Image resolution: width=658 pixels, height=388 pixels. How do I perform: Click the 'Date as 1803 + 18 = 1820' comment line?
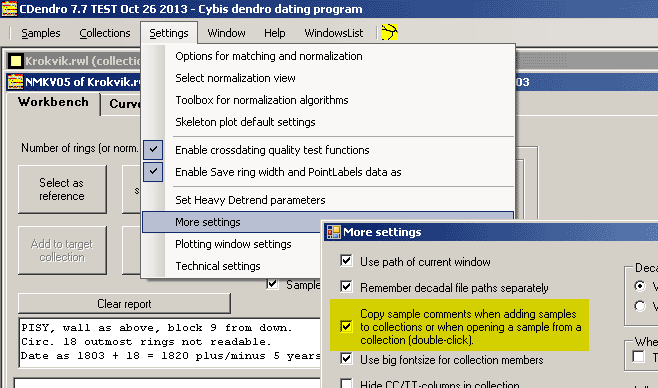171,356
